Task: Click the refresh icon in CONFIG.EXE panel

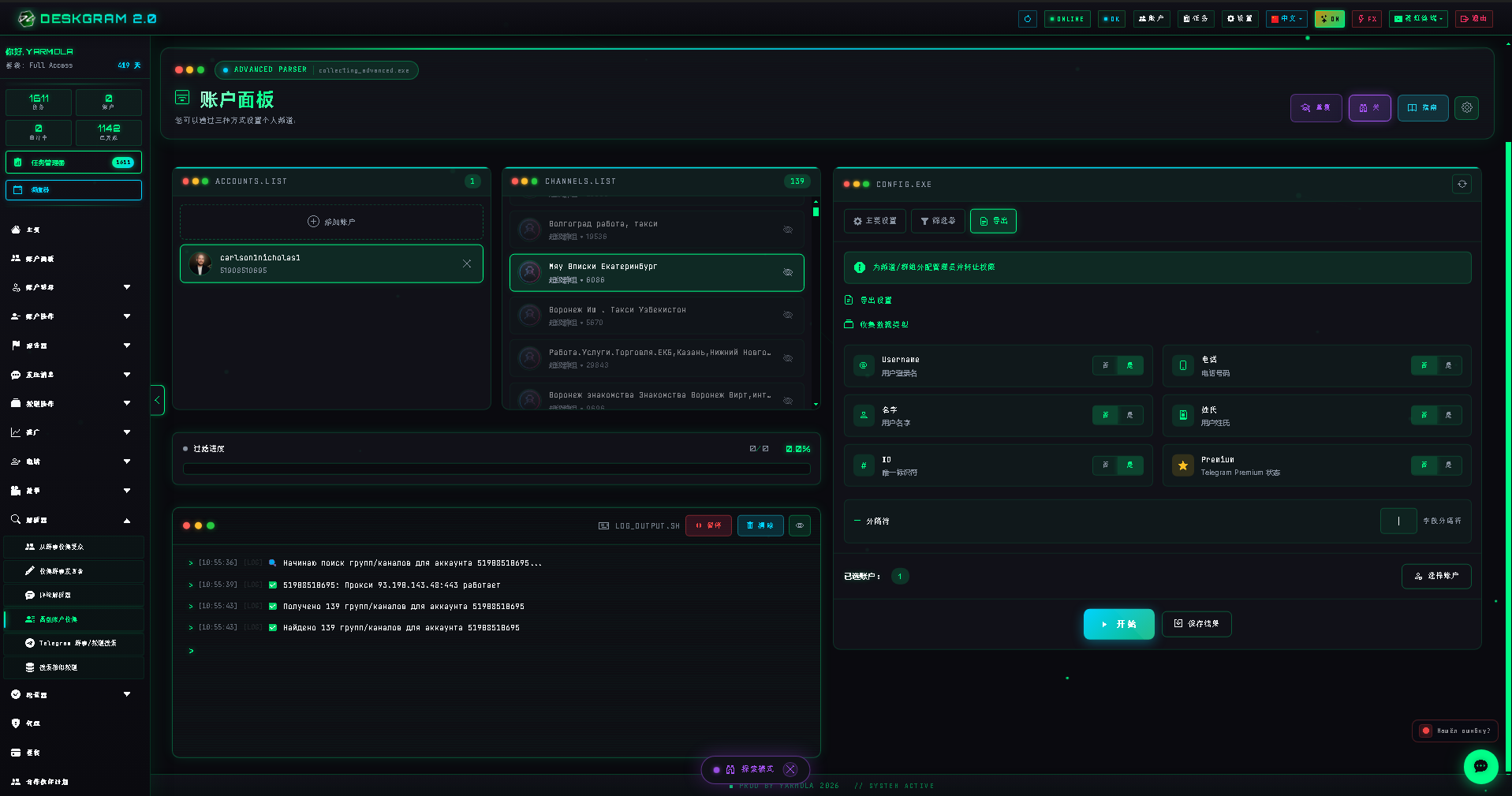Action: 1462,184
